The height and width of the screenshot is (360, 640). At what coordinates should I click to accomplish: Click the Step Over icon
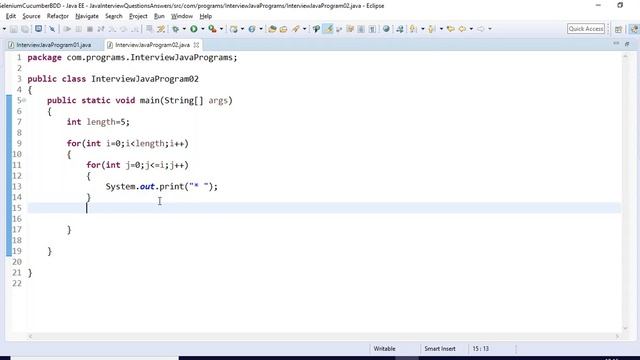coord(123,29)
